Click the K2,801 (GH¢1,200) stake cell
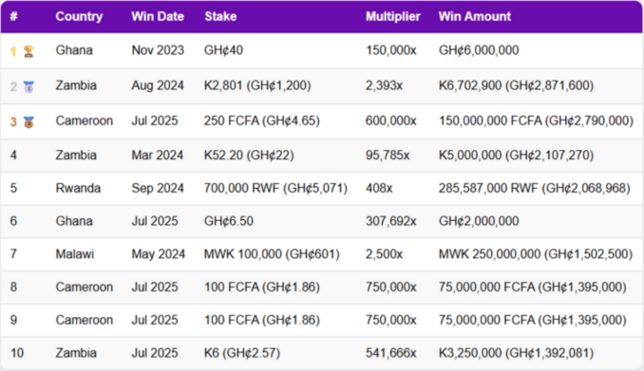The image size is (644, 371). tap(258, 85)
